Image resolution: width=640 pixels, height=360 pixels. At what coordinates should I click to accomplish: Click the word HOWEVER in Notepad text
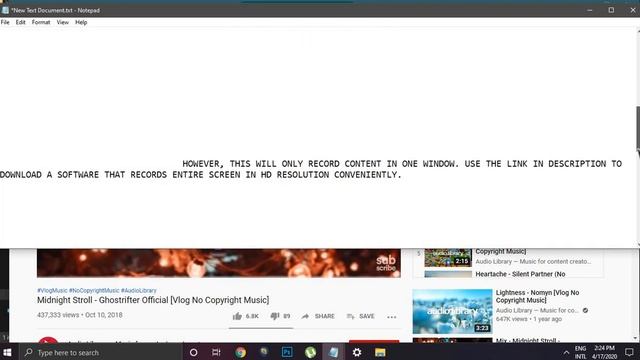point(201,164)
